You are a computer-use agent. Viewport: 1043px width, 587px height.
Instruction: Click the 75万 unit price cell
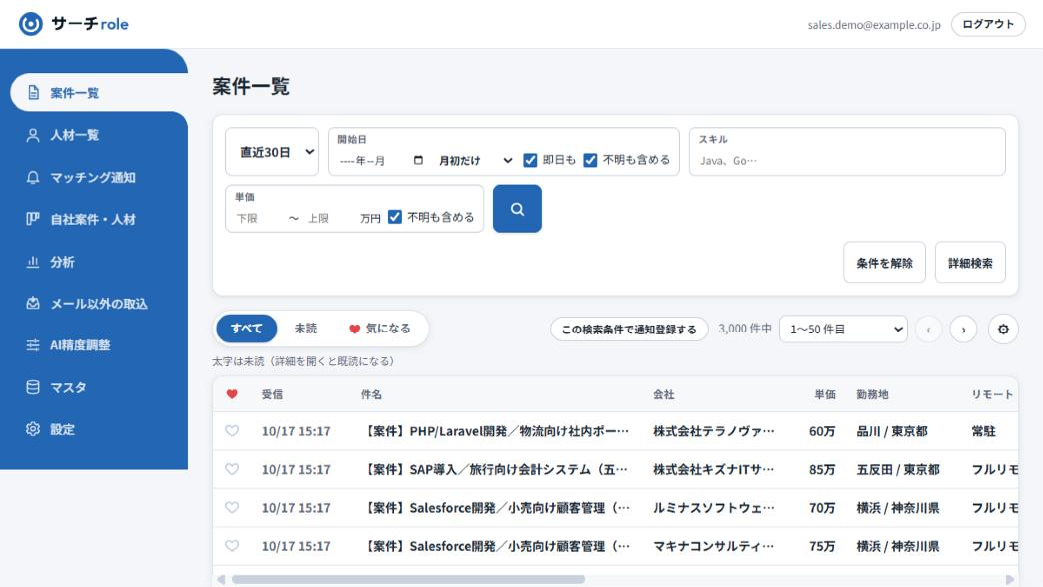click(822, 546)
